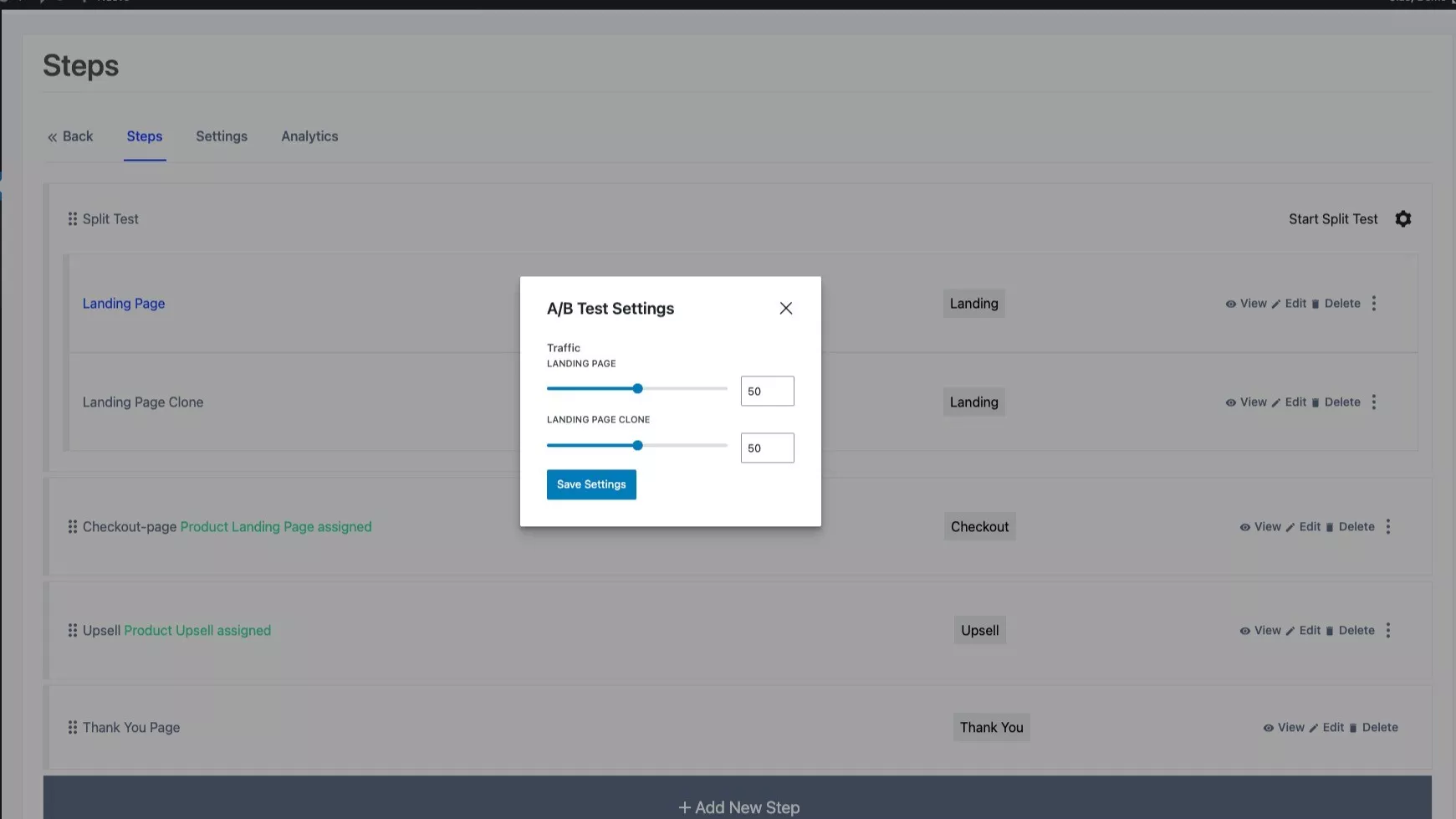Open split test settings gear icon

pyautogui.click(x=1402, y=219)
